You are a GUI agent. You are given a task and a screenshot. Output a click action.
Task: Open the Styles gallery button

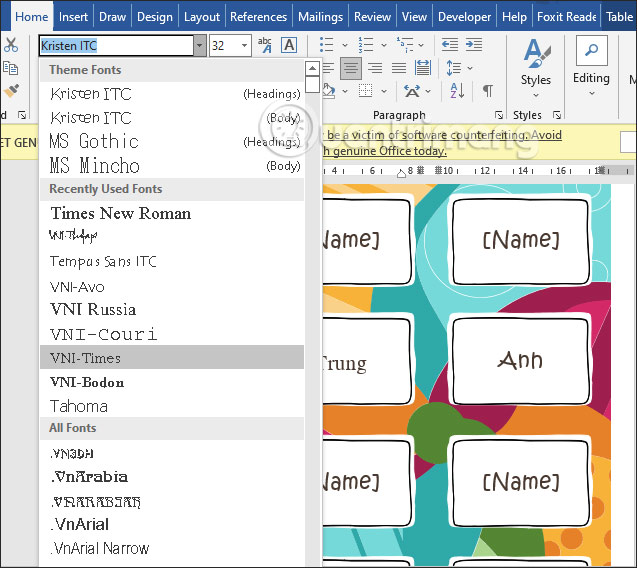tap(536, 68)
